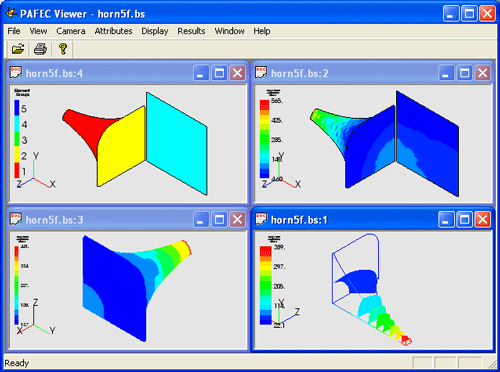Click document icon of horn5f.bs:4 window
This screenshot has height=372, width=500.
pyautogui.click(x=16, y=72)
